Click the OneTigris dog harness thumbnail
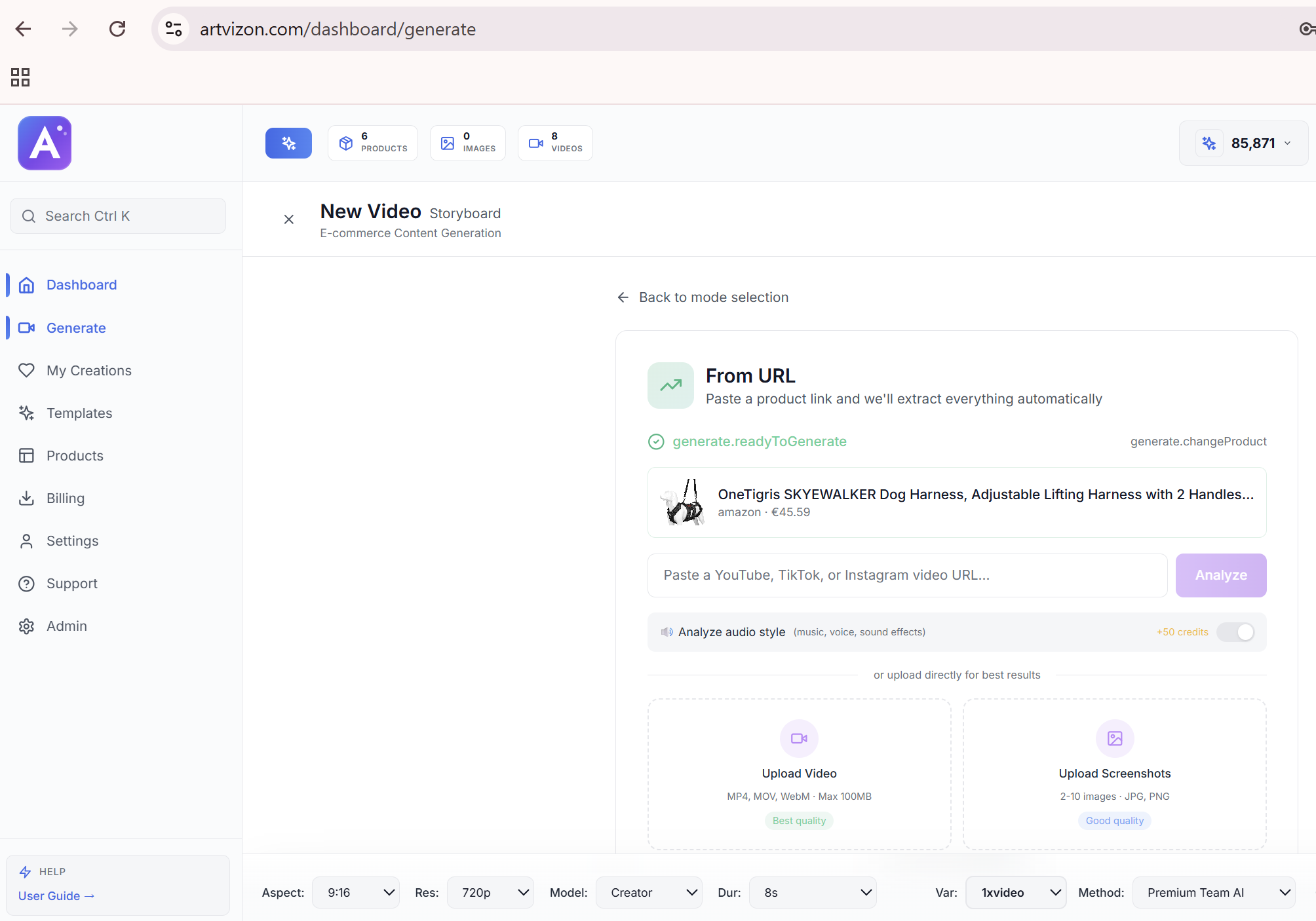Screen dimensions: 1316x921 click(x=683, y=502)
